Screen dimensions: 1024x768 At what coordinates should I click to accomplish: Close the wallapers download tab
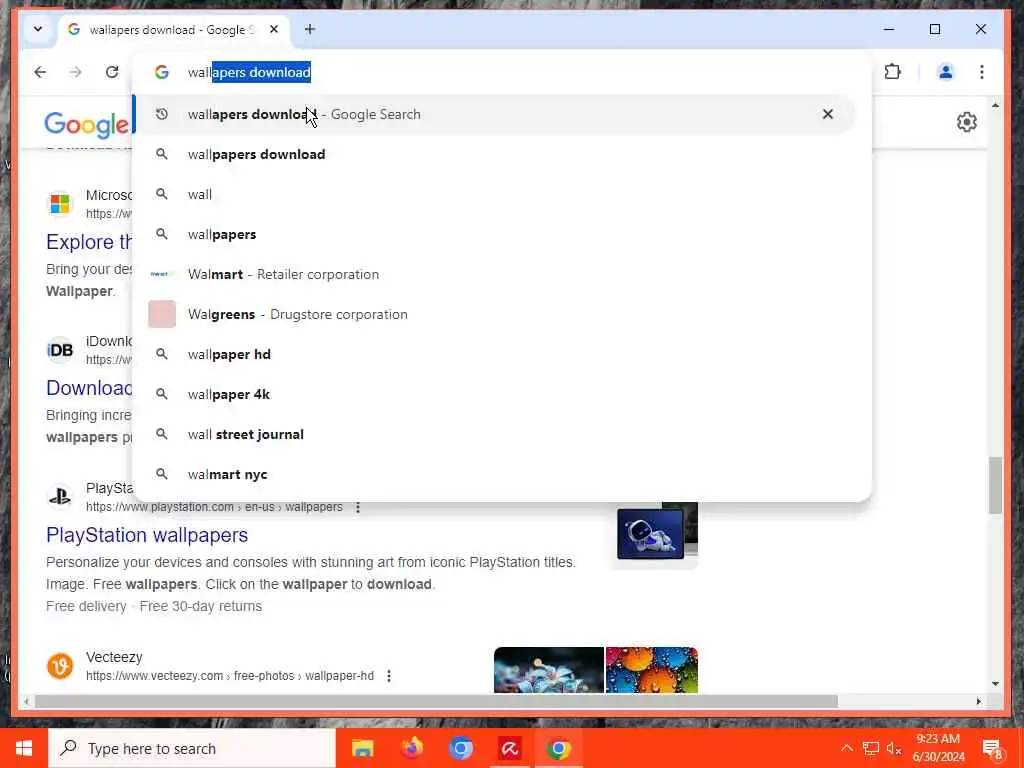pyautogui.click(x=274, y=29)
